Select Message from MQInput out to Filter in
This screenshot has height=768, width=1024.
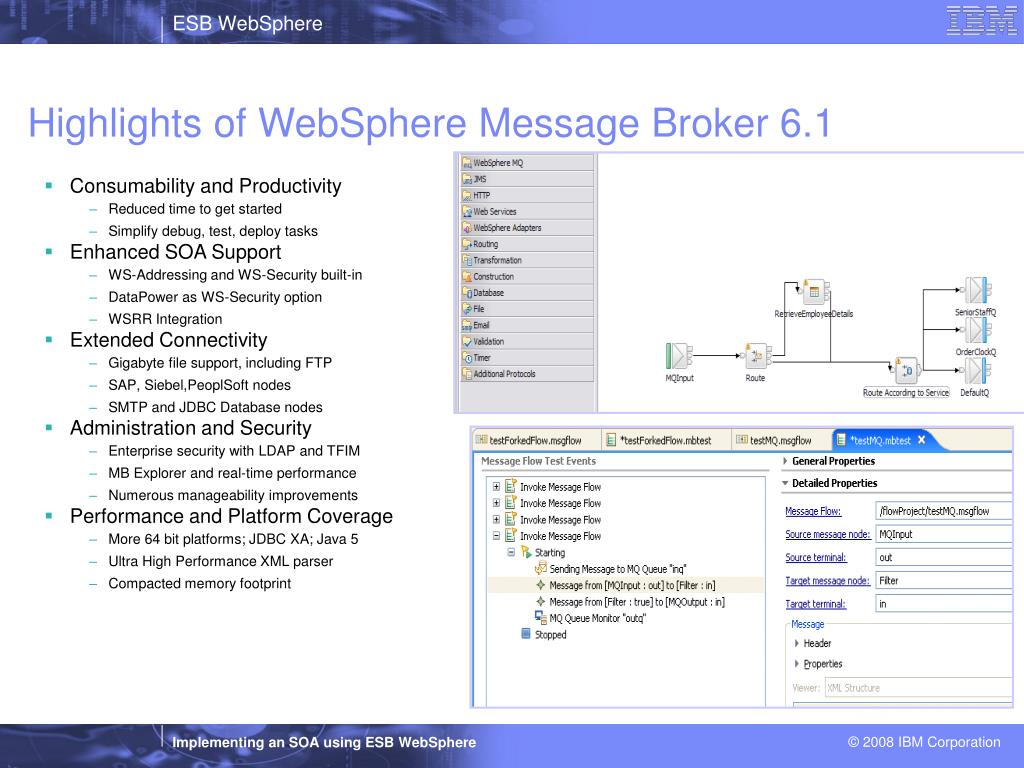pyautogui.click(x=632, y=585)
